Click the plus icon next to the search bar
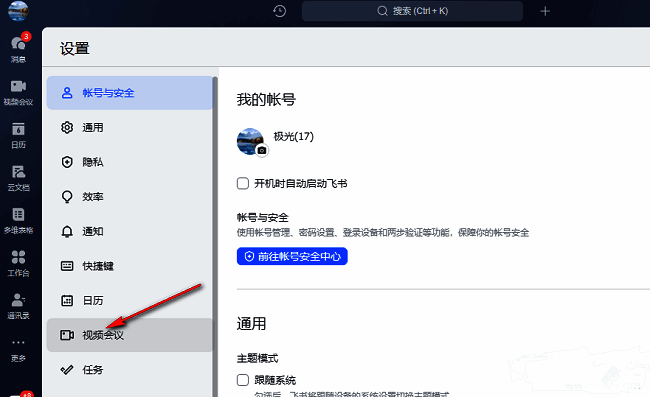 pos(545,11)
